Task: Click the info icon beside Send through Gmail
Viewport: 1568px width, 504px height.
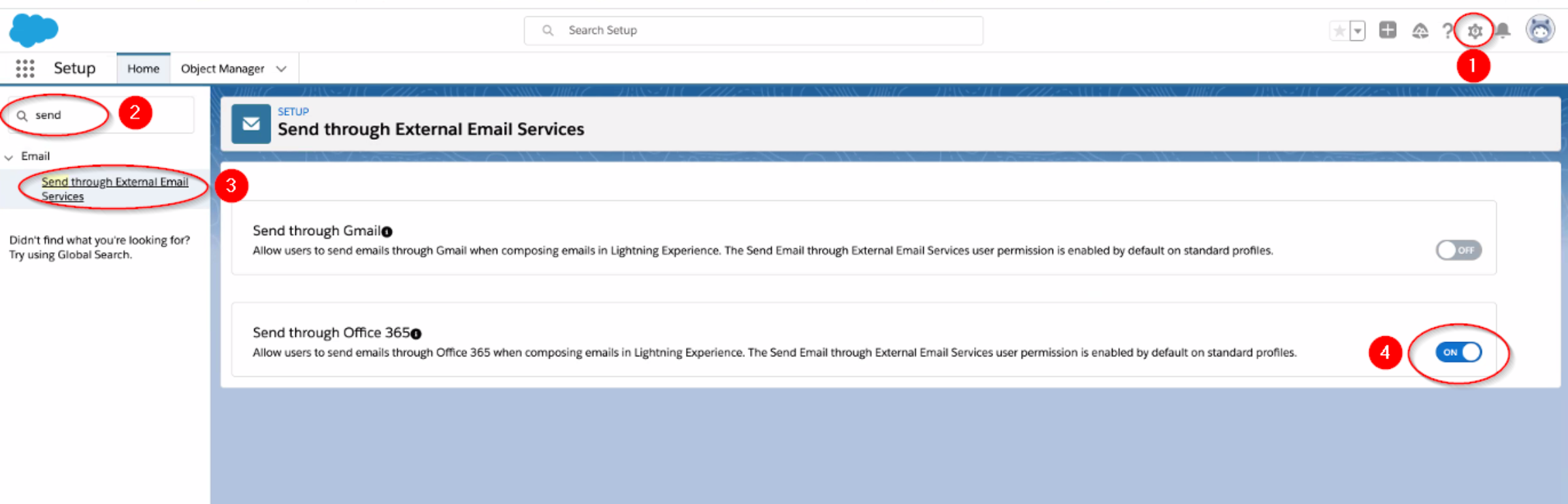Action: (x=387, y=232)
